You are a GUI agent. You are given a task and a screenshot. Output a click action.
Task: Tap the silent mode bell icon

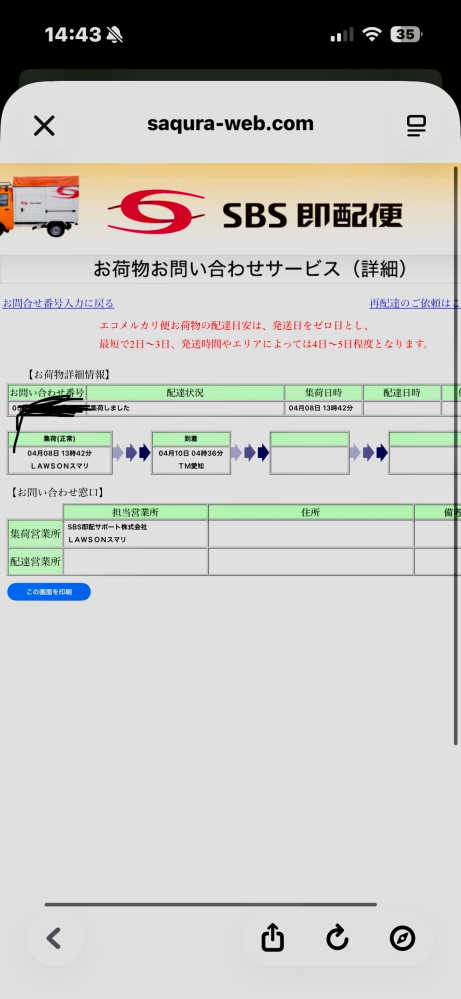pyautogui.click(x=115, y=36)
